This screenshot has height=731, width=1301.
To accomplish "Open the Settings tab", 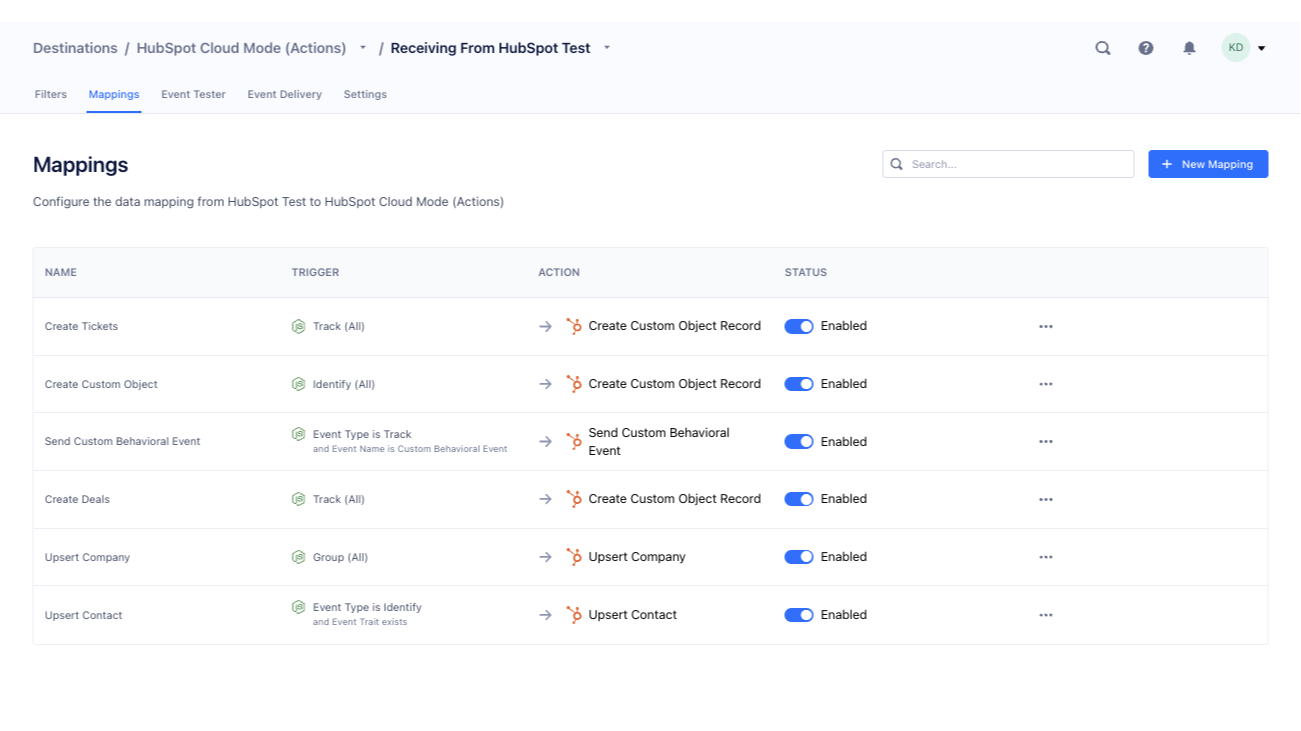I will point(365,94).
